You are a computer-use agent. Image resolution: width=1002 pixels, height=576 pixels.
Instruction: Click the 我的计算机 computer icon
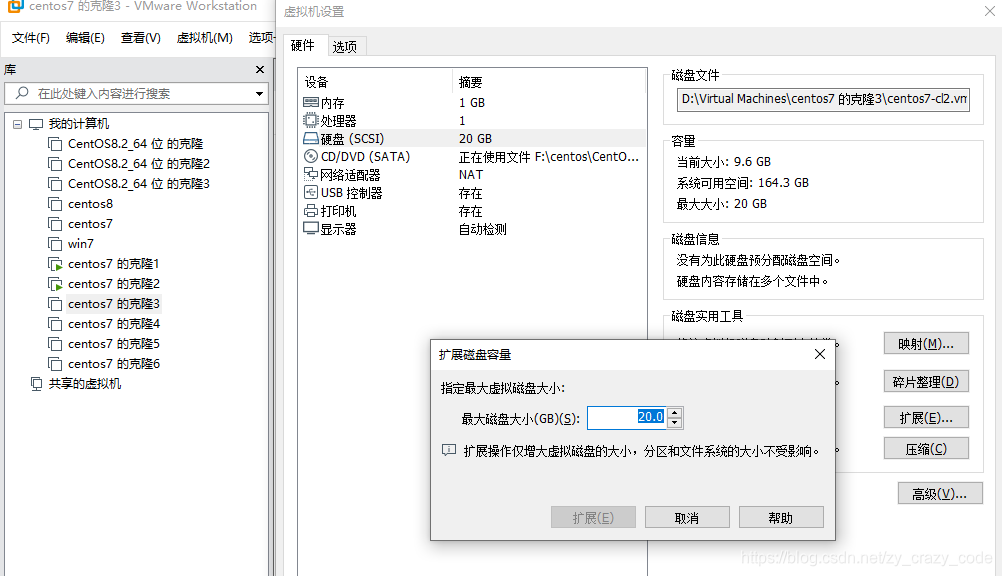(x=36, y=124)
